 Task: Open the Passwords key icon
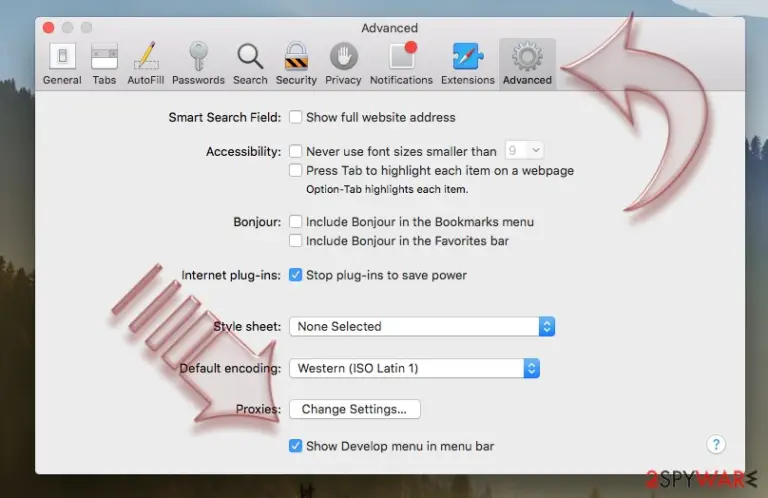pyautogui.click(x=198, y=64)
